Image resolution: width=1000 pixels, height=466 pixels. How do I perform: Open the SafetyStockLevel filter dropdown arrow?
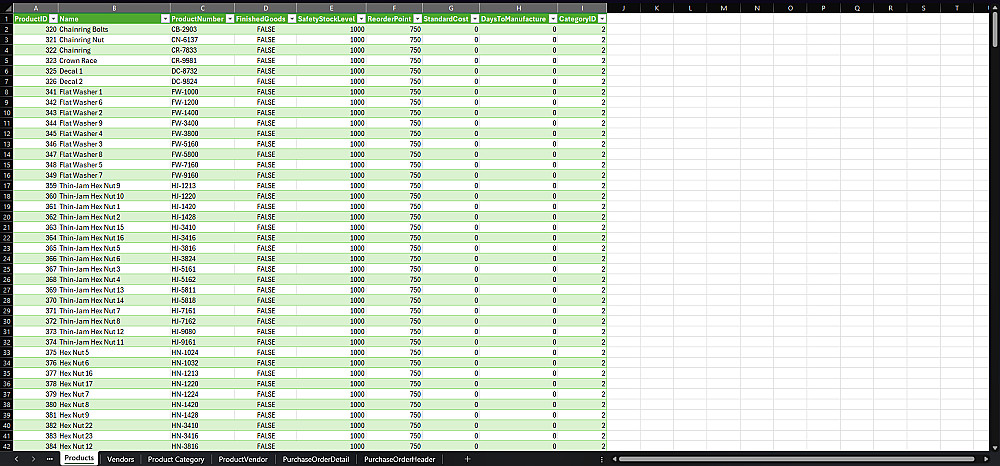(x=361, y=19)
